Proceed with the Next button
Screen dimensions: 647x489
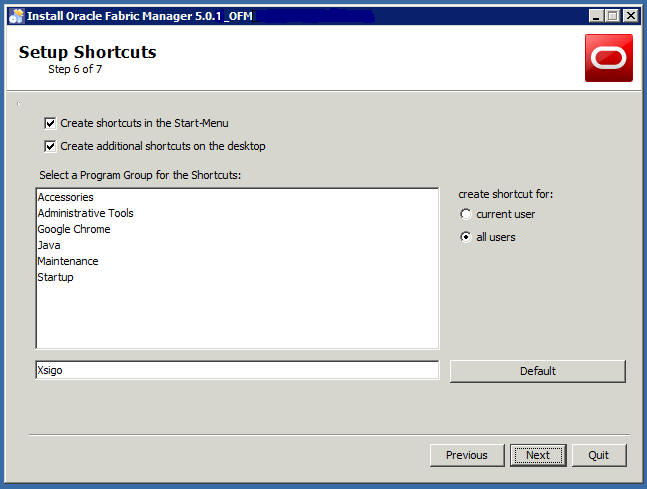click(538, 455)
